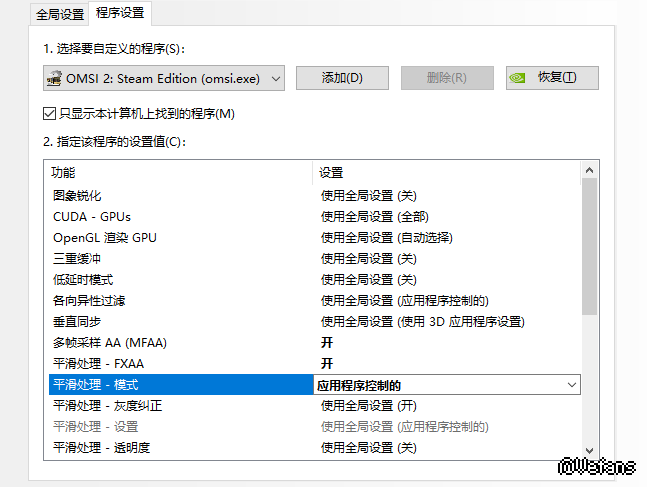Click the OMSI 2 program icon in dropdown
This screenshot has height=487, width=647.
55,78
